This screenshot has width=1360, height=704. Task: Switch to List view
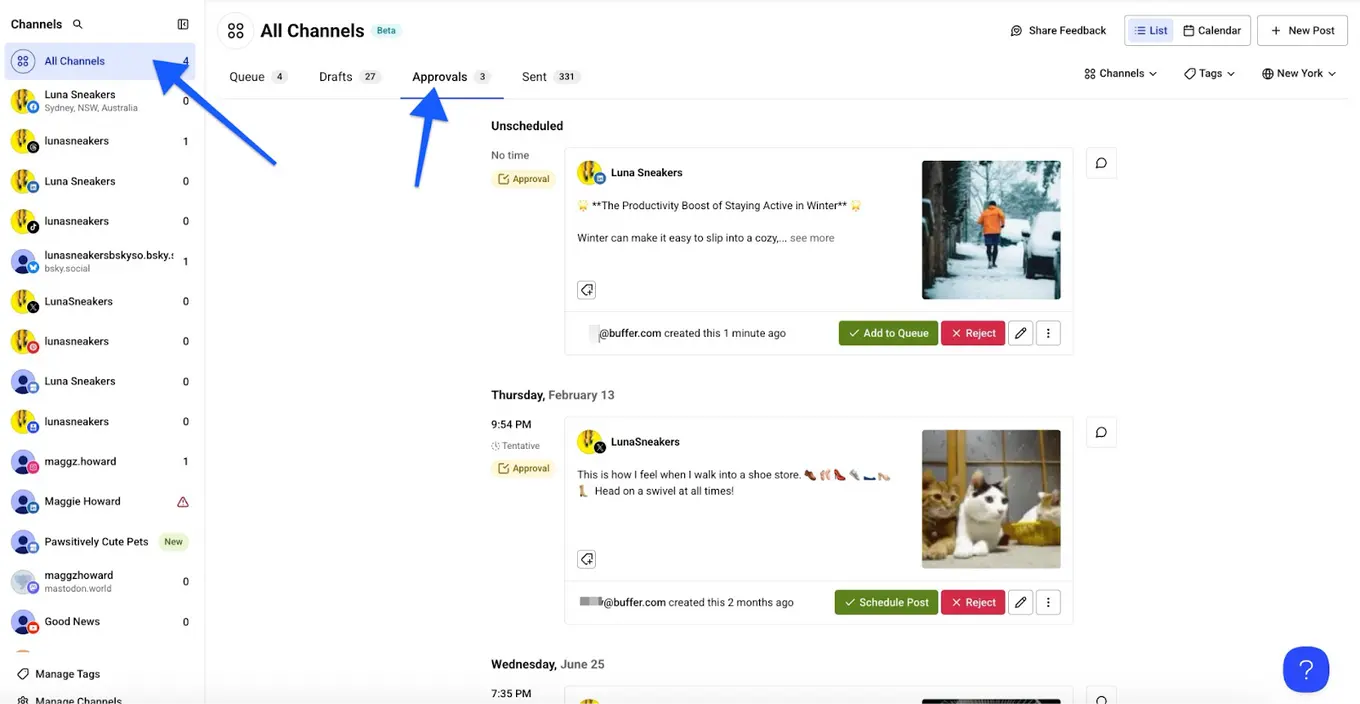[x=1150, y=30]
